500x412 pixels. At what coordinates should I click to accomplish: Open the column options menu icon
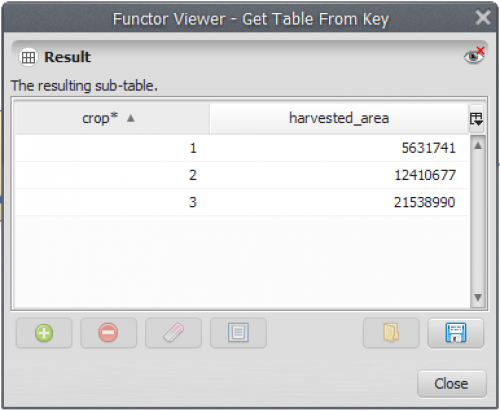pyautogui.click(x=476, y=119)
